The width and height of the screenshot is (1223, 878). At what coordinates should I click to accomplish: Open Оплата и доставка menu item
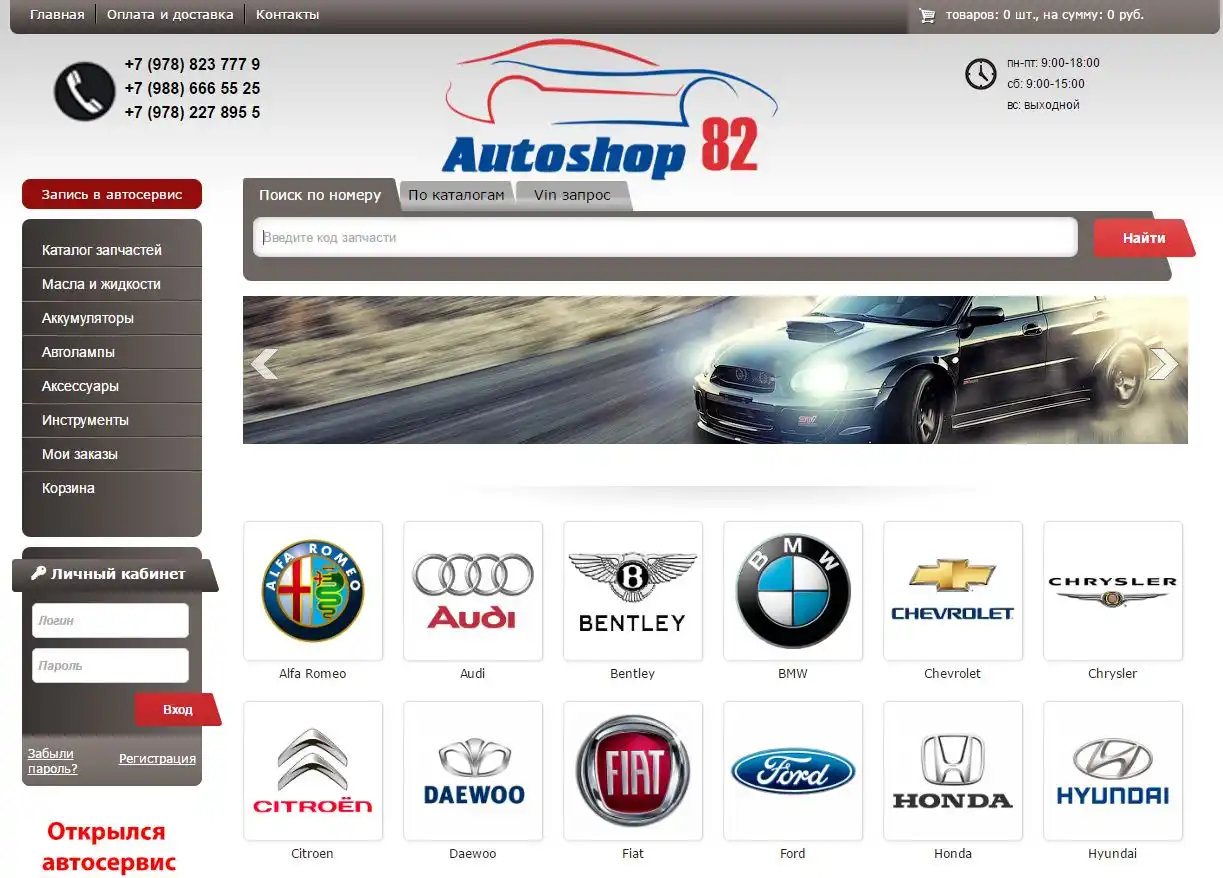click(170, 15)
